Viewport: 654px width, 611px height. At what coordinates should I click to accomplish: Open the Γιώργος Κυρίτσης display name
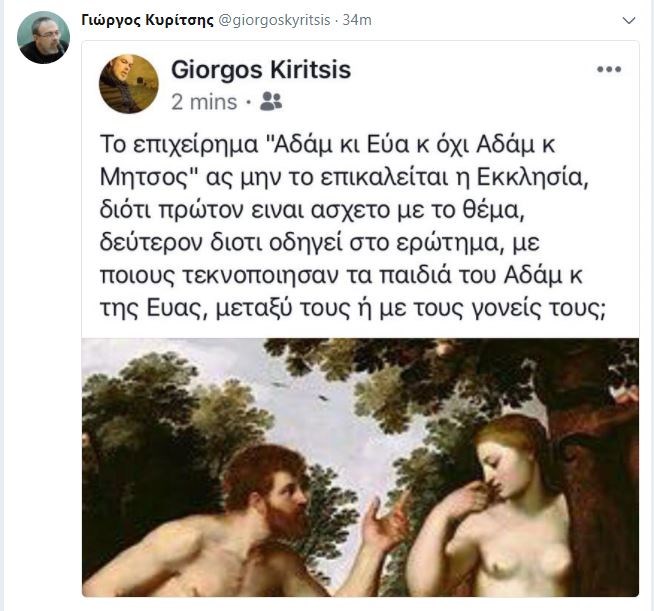[x=148, y=20]
